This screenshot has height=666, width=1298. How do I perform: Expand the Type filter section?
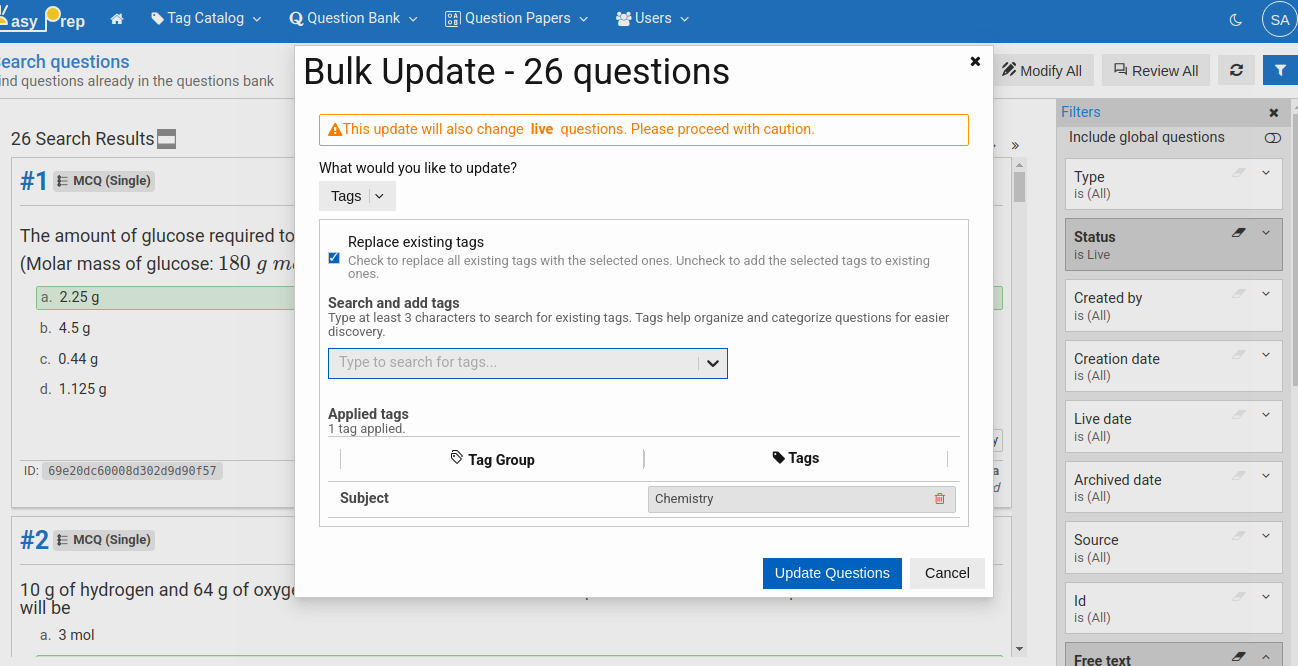[1266, 171]
